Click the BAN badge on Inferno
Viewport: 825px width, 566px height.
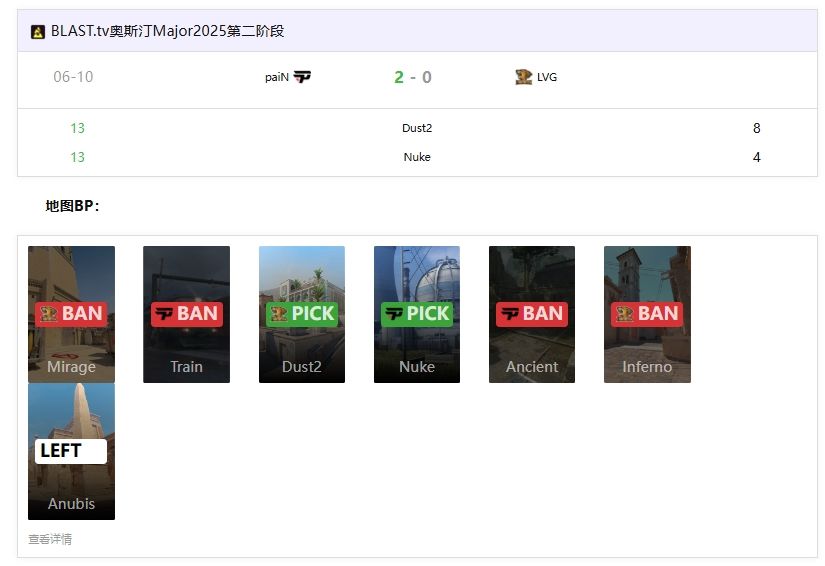point(647,314)
